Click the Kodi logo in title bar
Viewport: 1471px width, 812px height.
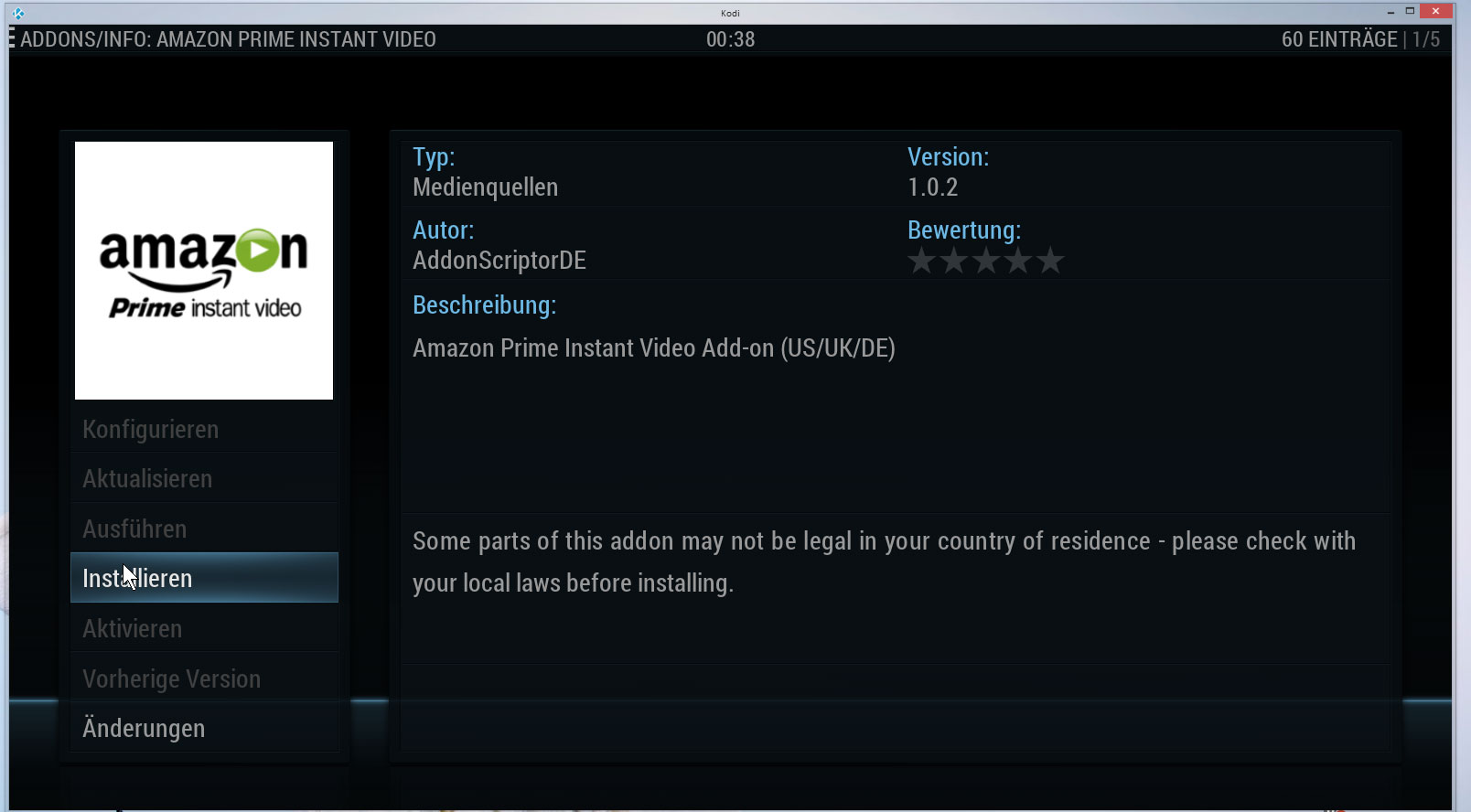click(x=17, y=13)
